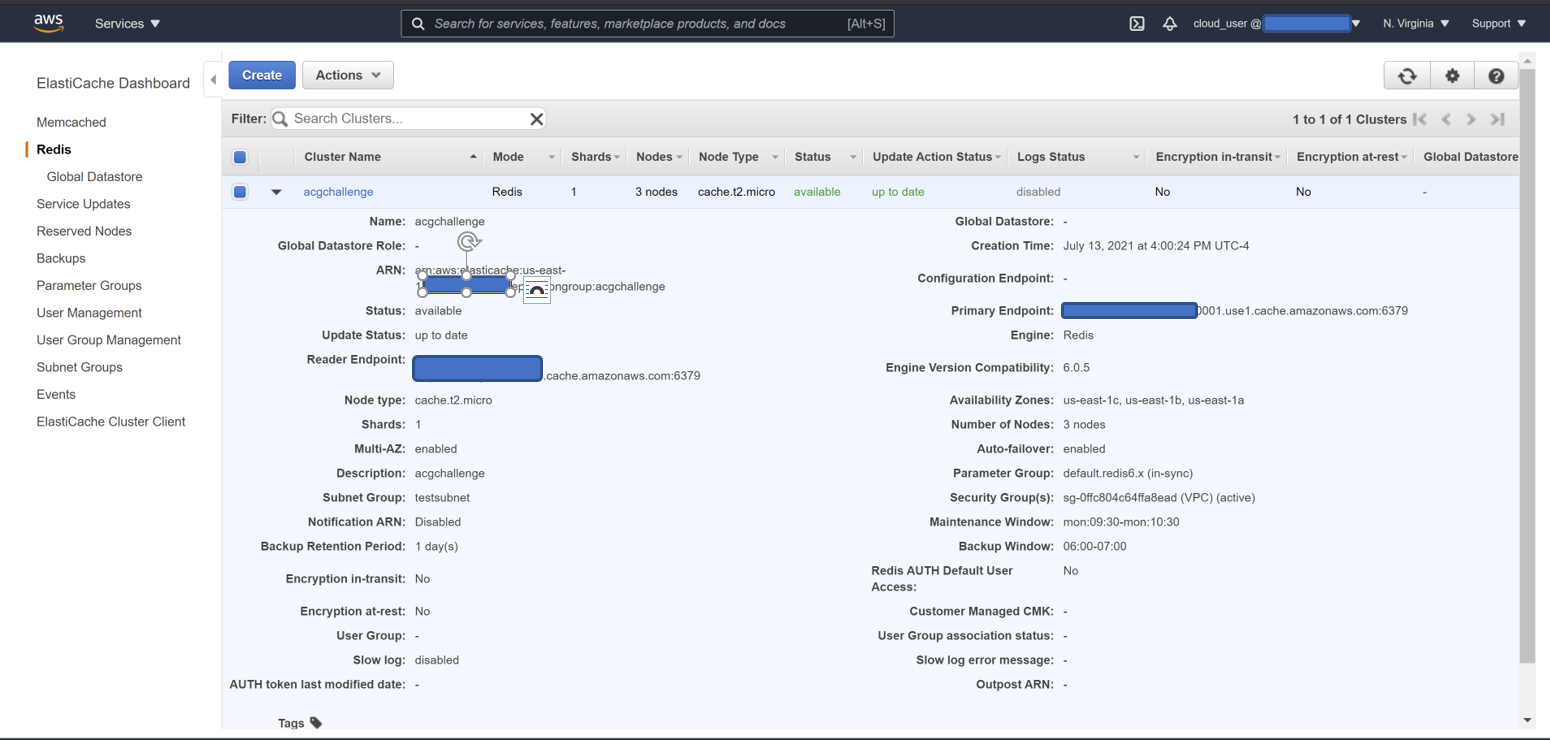
Task: Click the cache.t2.micro cell in the row
Action: [736, 192]
